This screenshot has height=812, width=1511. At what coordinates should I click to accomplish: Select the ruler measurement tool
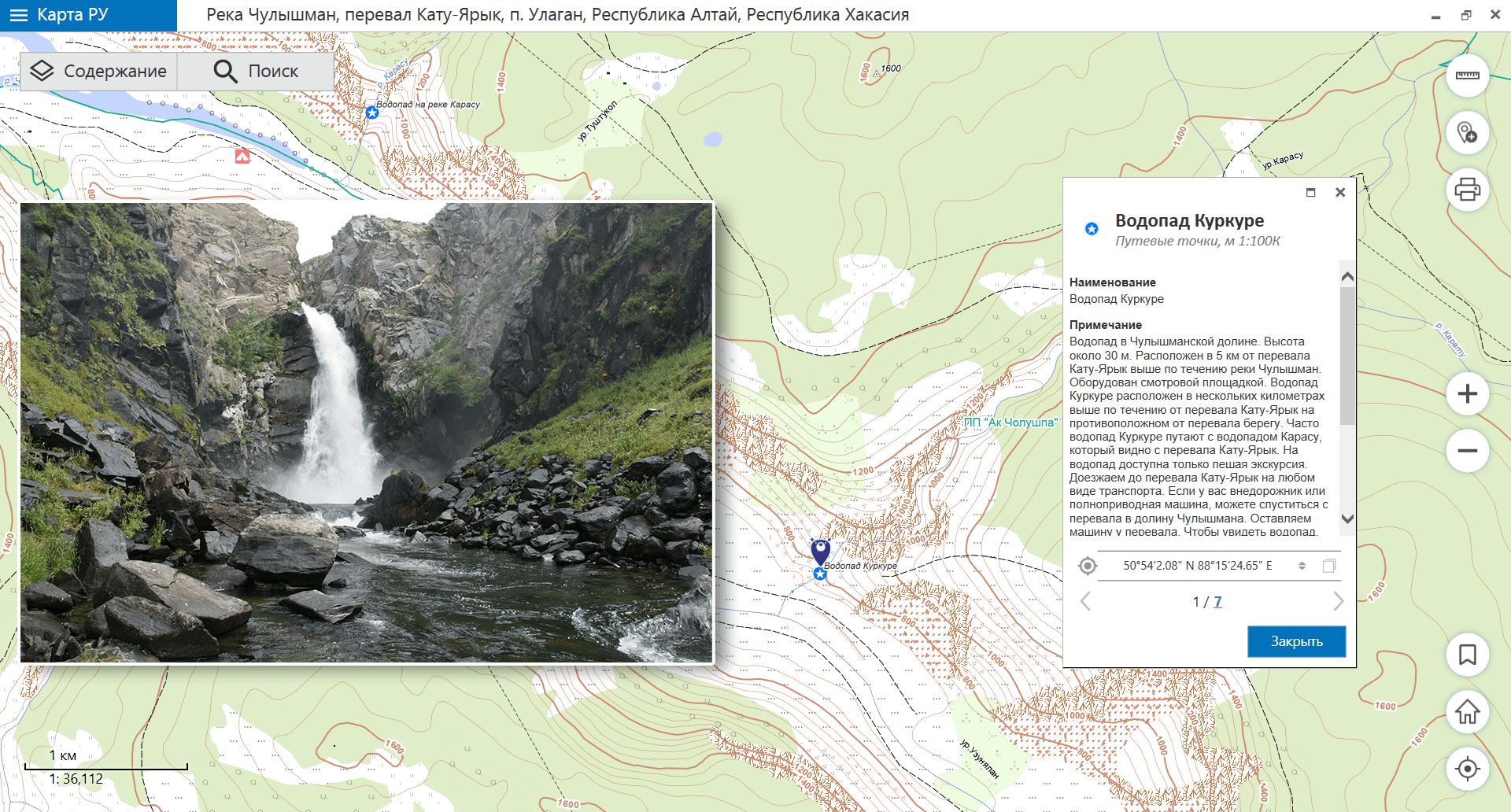[1467, 76]
